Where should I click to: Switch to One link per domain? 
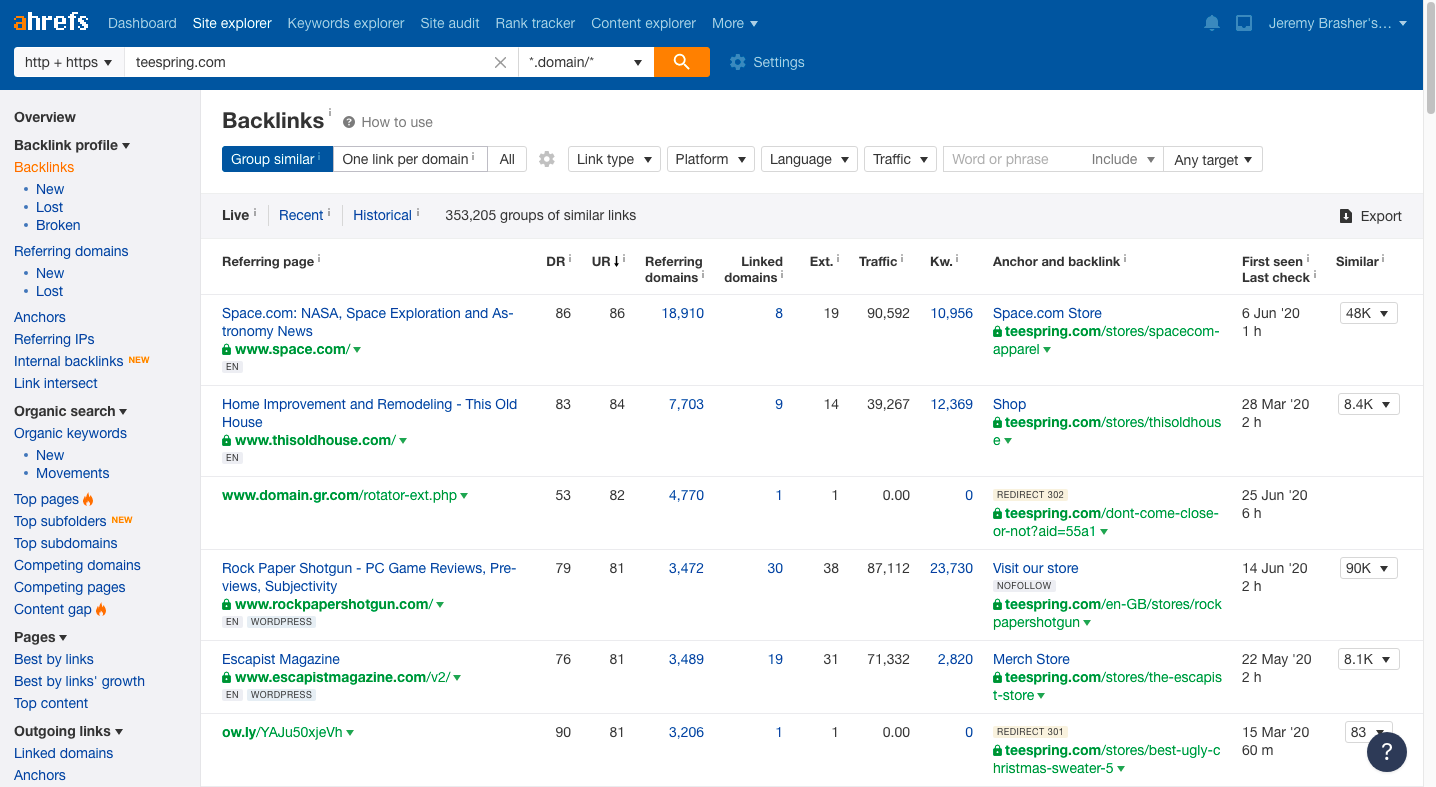click(409, 159)
